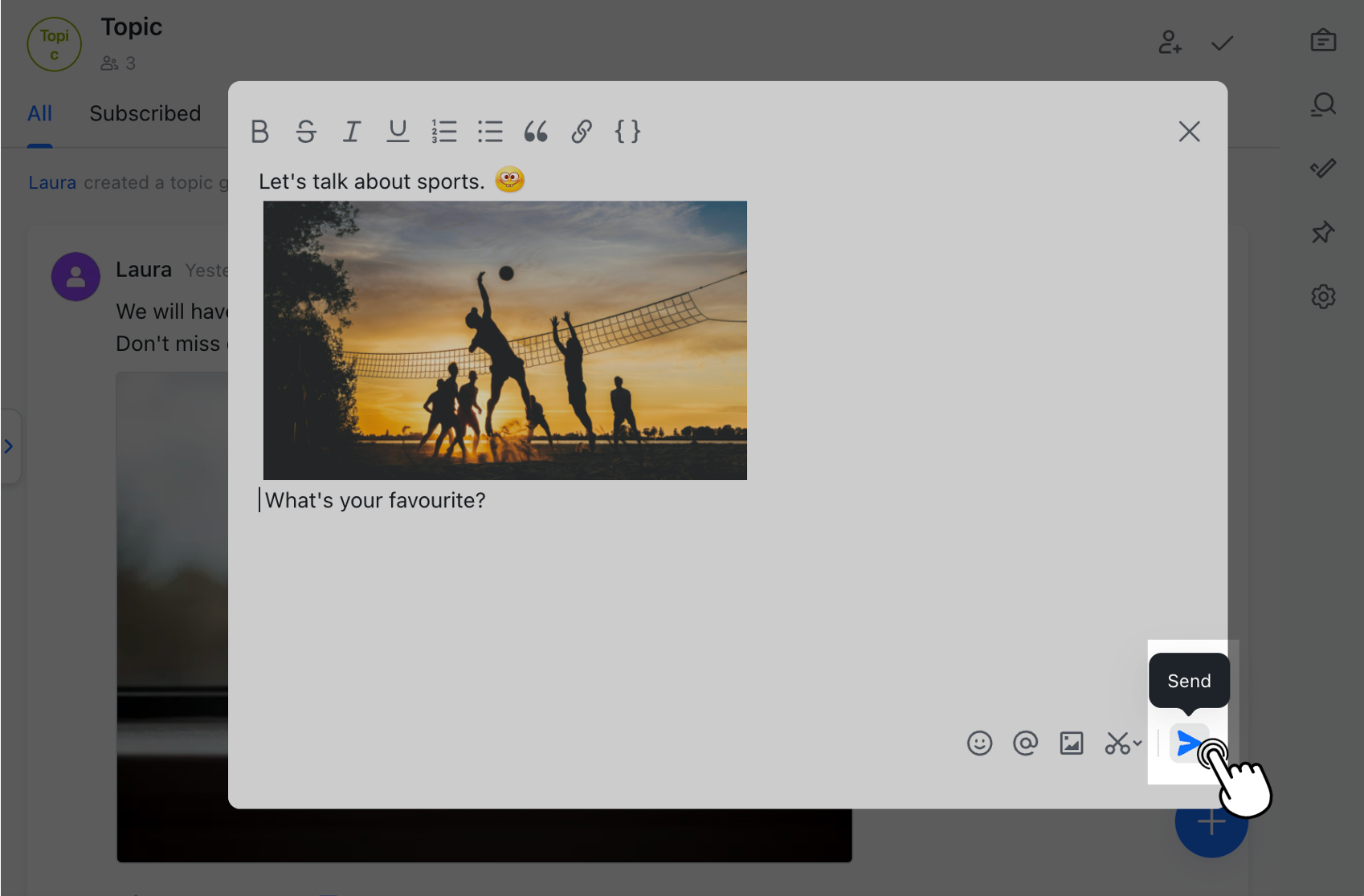Viewport: 1364px width, 896px height.
Task: Toggle strikethrough text formatting
Action: coord(305,132)
